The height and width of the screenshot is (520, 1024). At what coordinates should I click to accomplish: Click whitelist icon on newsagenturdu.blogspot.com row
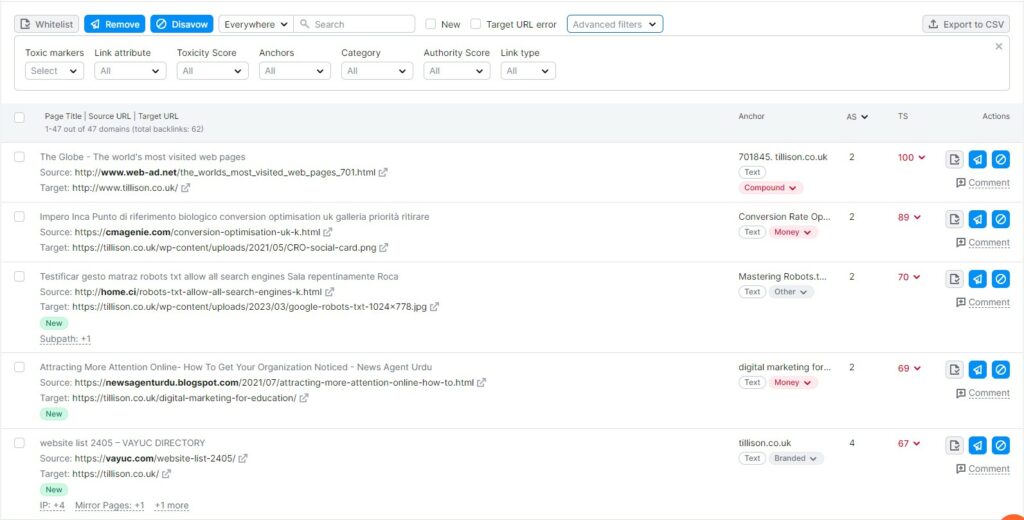pos(955,370)
